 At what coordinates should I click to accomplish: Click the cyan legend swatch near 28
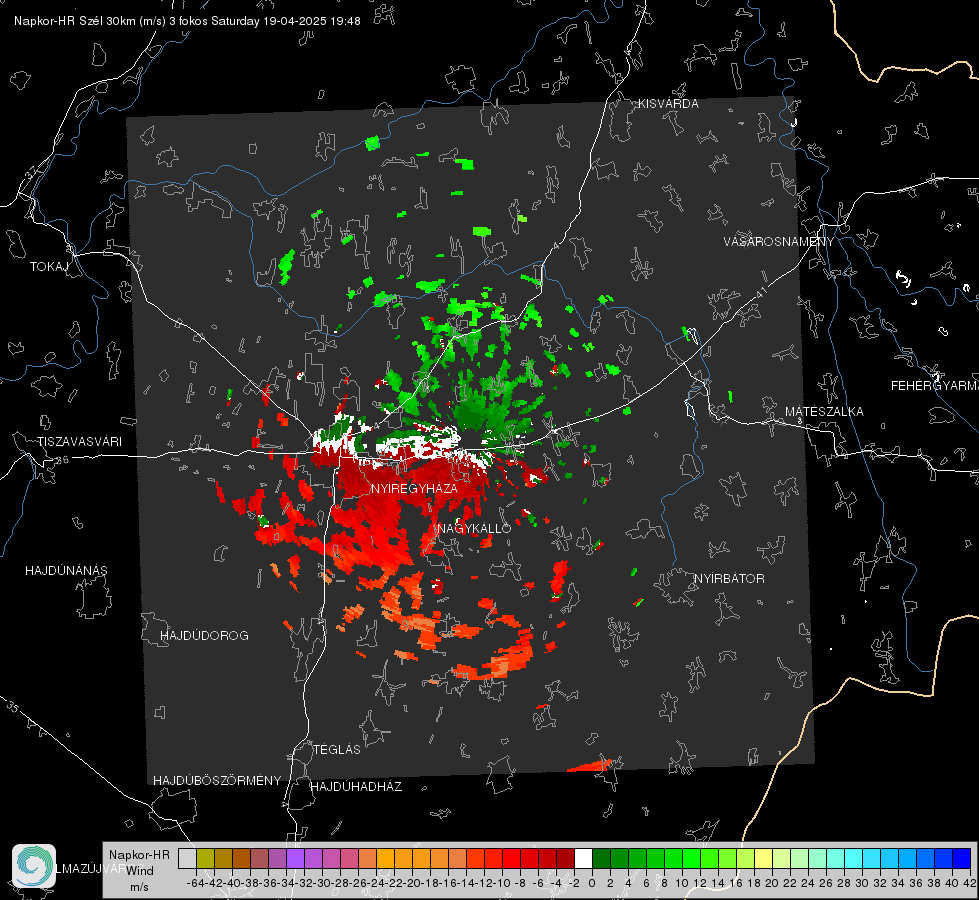pos(854,858)
